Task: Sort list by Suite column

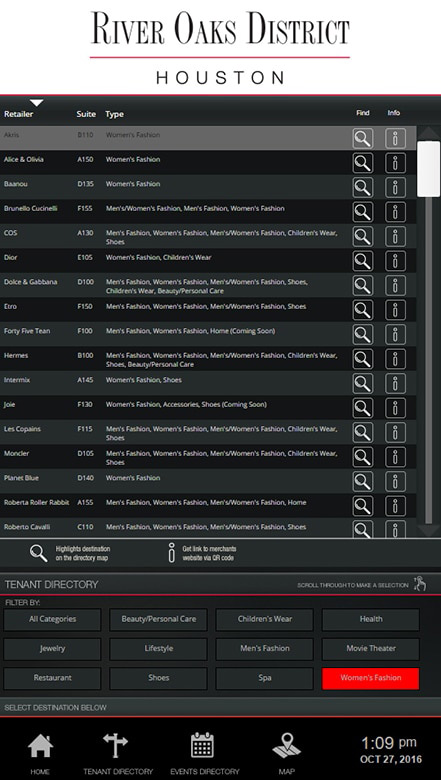Action: (x=86, y=114)
